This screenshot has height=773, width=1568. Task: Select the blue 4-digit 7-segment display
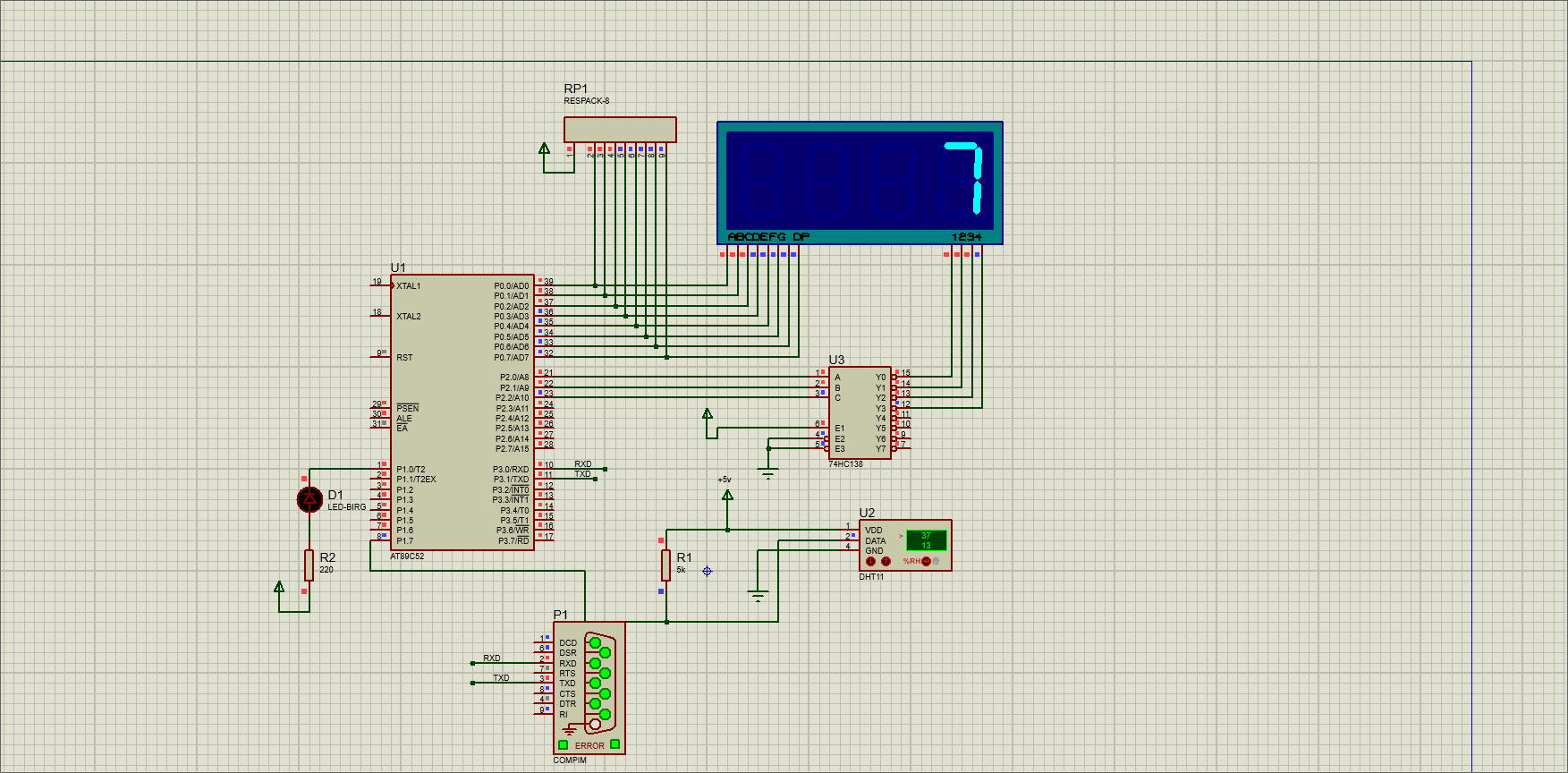coord(860,183)
